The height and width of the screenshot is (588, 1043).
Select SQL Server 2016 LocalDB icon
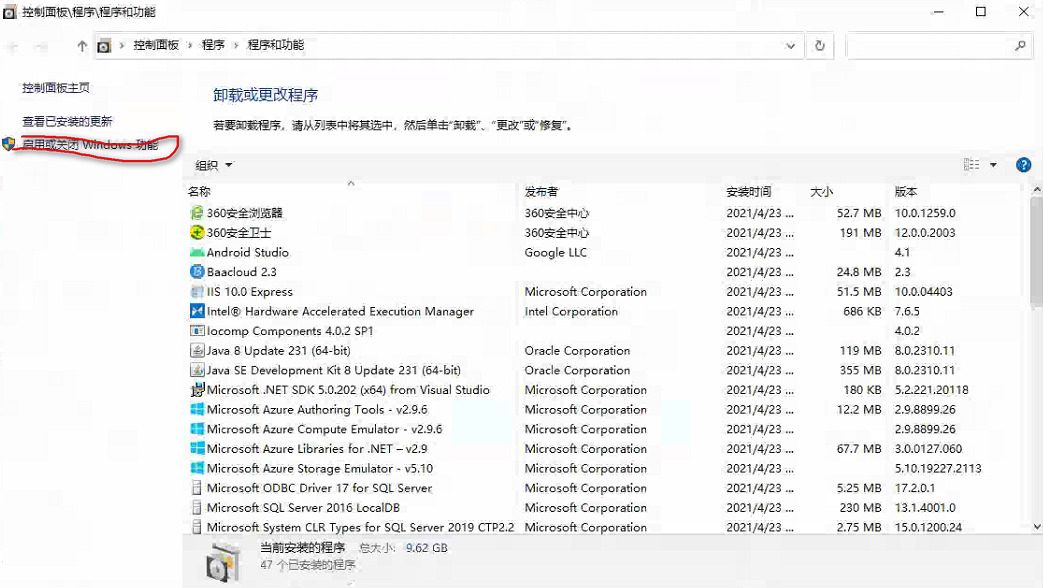click(197, 508)
